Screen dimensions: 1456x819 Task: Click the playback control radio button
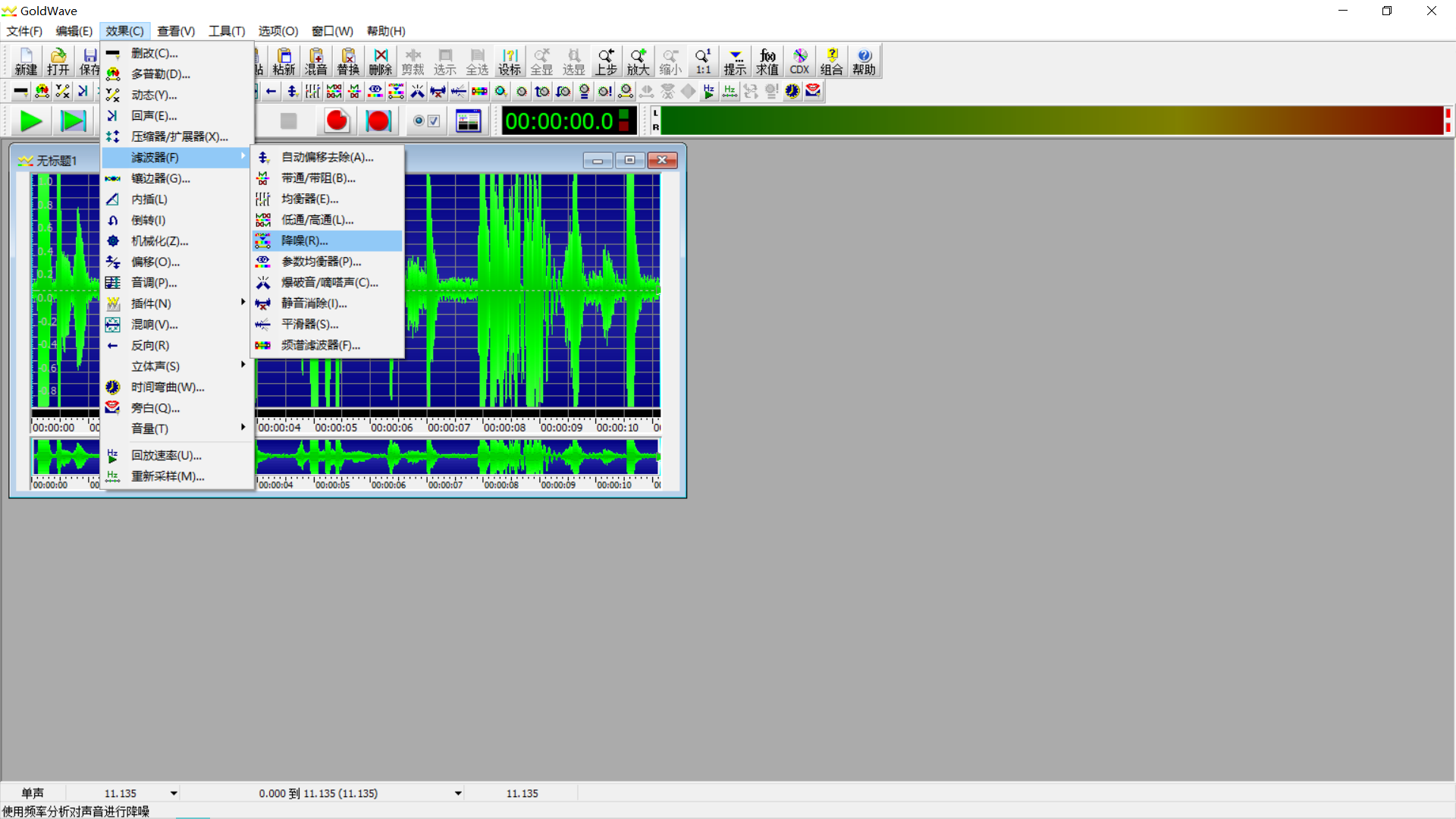tap(419, 121)
